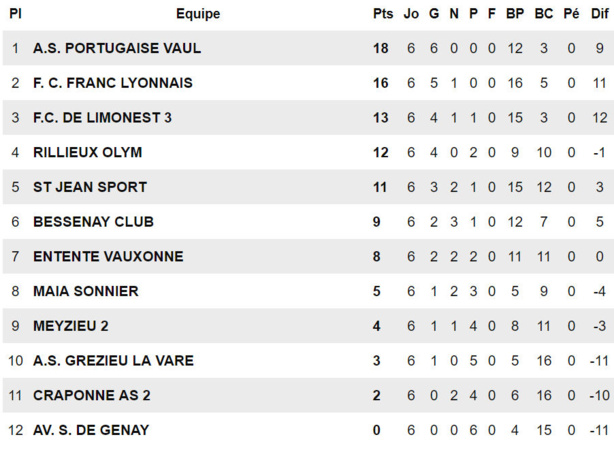Click the A.S. PORTUGAISE VAUL team name

click(x=117, y=48)
